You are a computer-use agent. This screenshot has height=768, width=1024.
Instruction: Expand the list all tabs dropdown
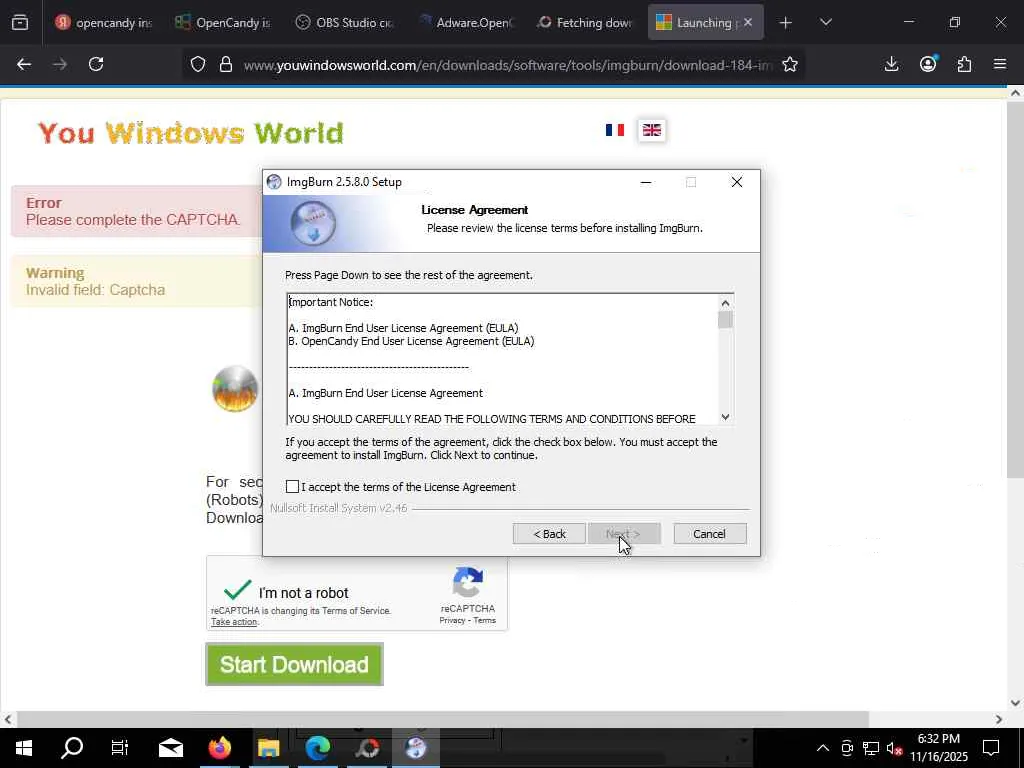825,23
